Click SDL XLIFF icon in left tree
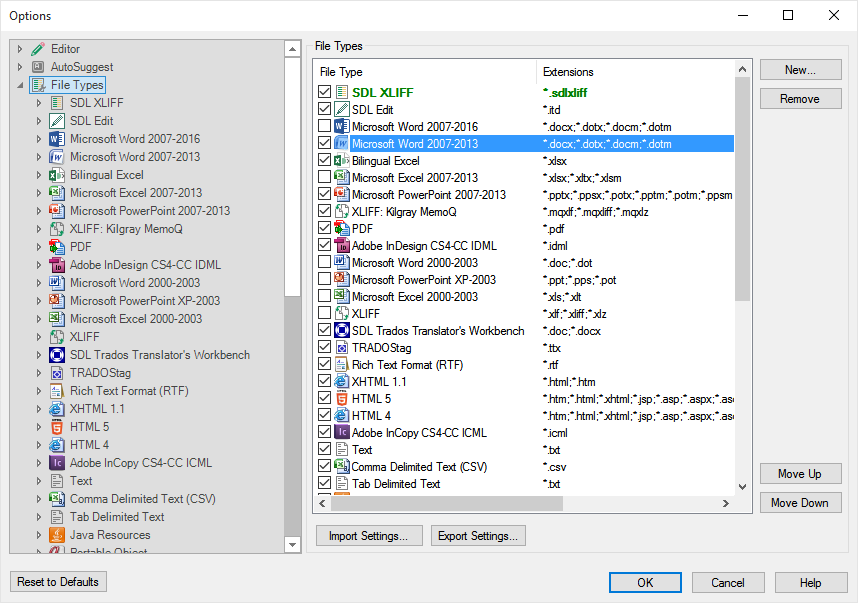Screen dimensions: 858x603 coord(57,103)
